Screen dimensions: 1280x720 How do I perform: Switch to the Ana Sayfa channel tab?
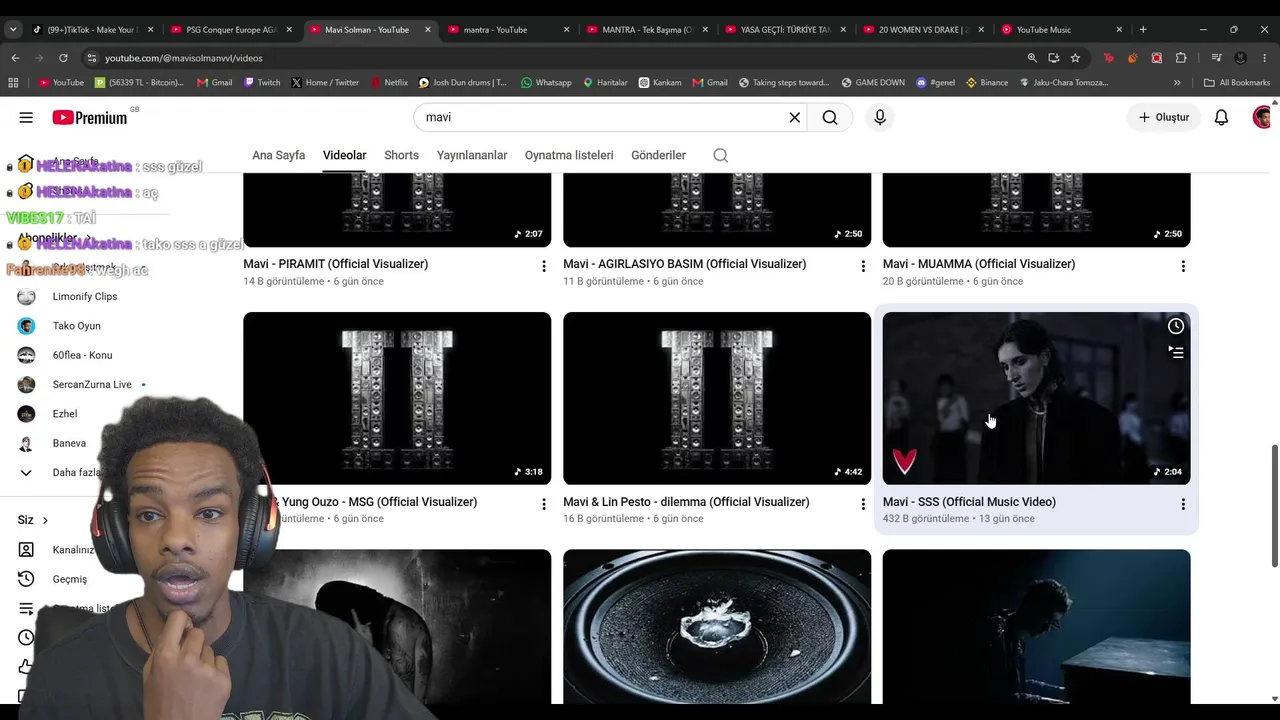(278, 155)
